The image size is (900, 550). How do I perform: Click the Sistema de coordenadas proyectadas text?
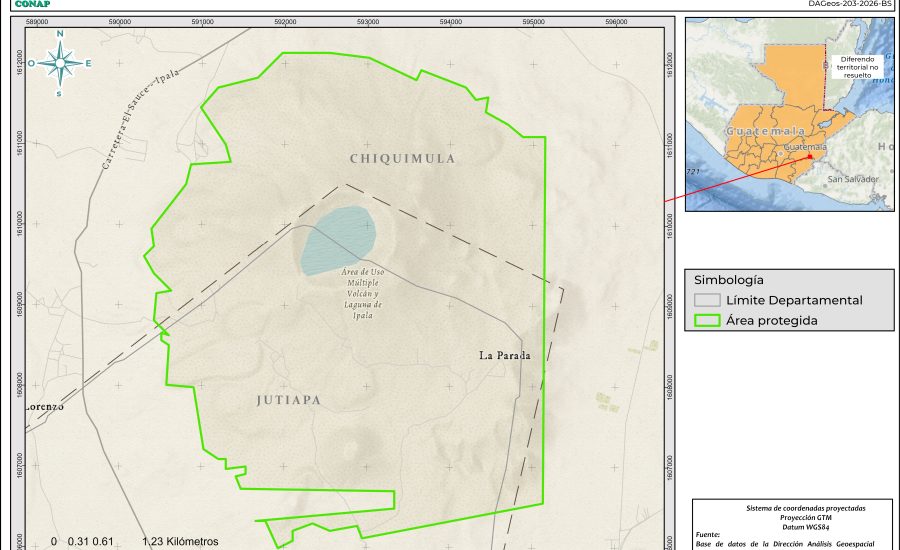790,508
